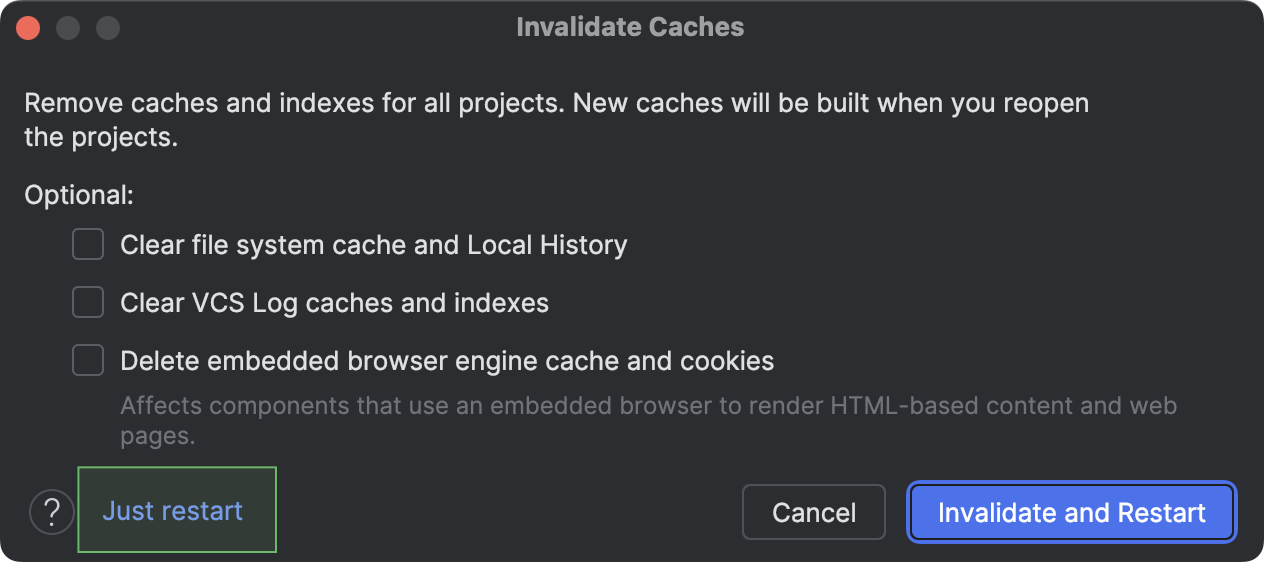Image resolution: width=1264 pixels, height=562 pixels.
Task: Click the 'Invalidate Caches' dialog title
Action: pyautogui.click(x=630, y=27)
